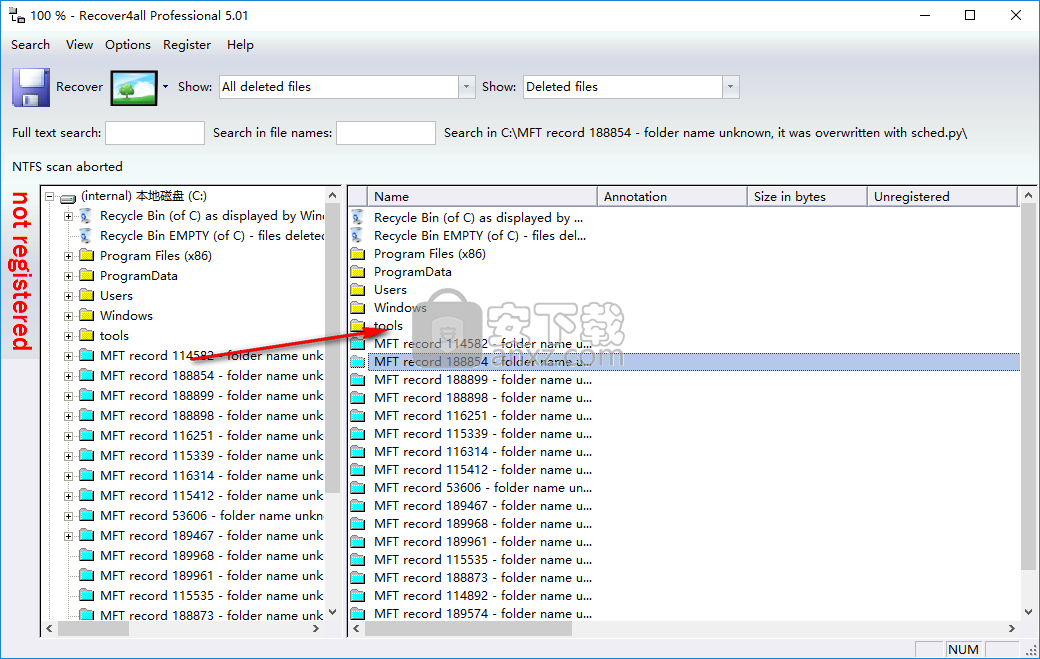Expand Recycle Bin as displayed tree node
Viewport: 1040px width, 659px height.
[x=68, y=216]
